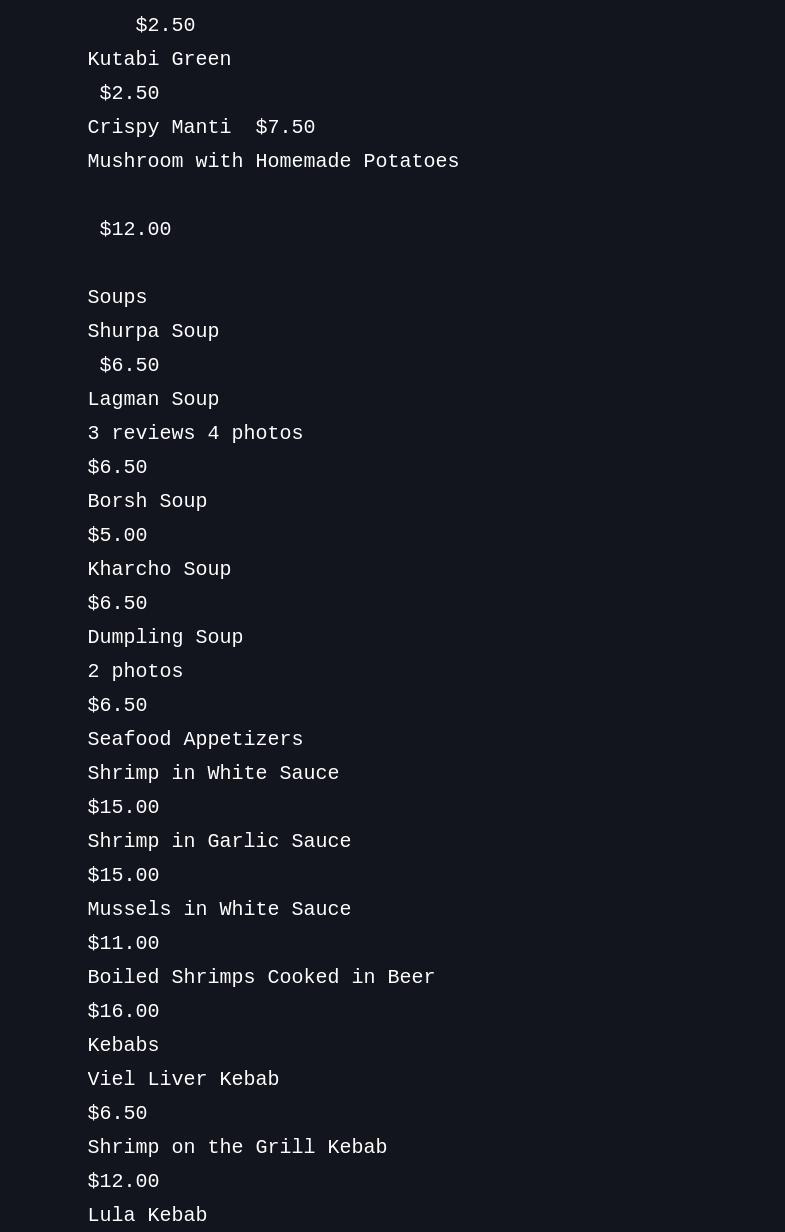Click the Kharcho Soup entry
Viewport: 785px width, 1232px height.
pyautogui.click(x=159, y=570)
